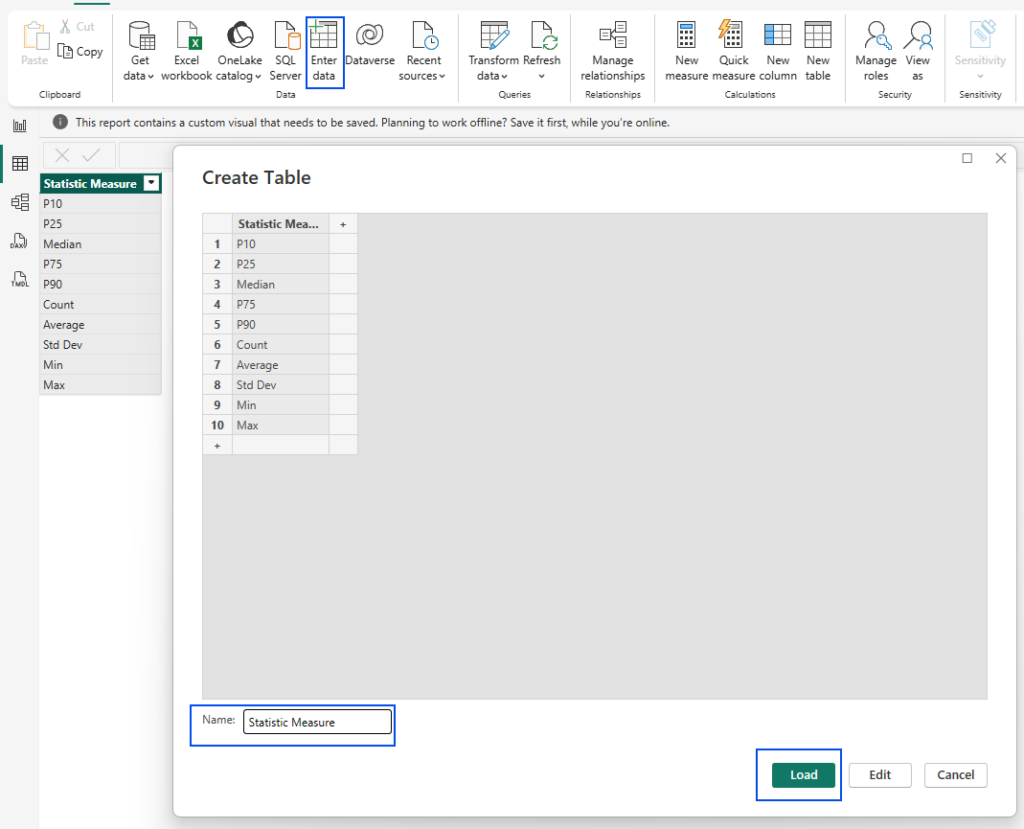The width and height of the screenshot is (1024, 829).
Task: Switch to Model view in sidebar
Action: [19, 202]
